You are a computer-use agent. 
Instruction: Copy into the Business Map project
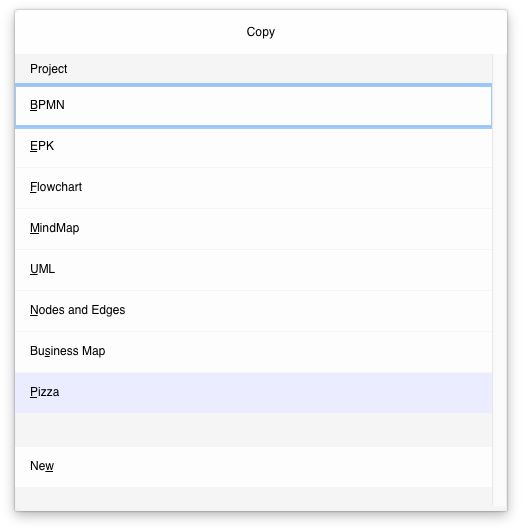[x=253, y=352]
